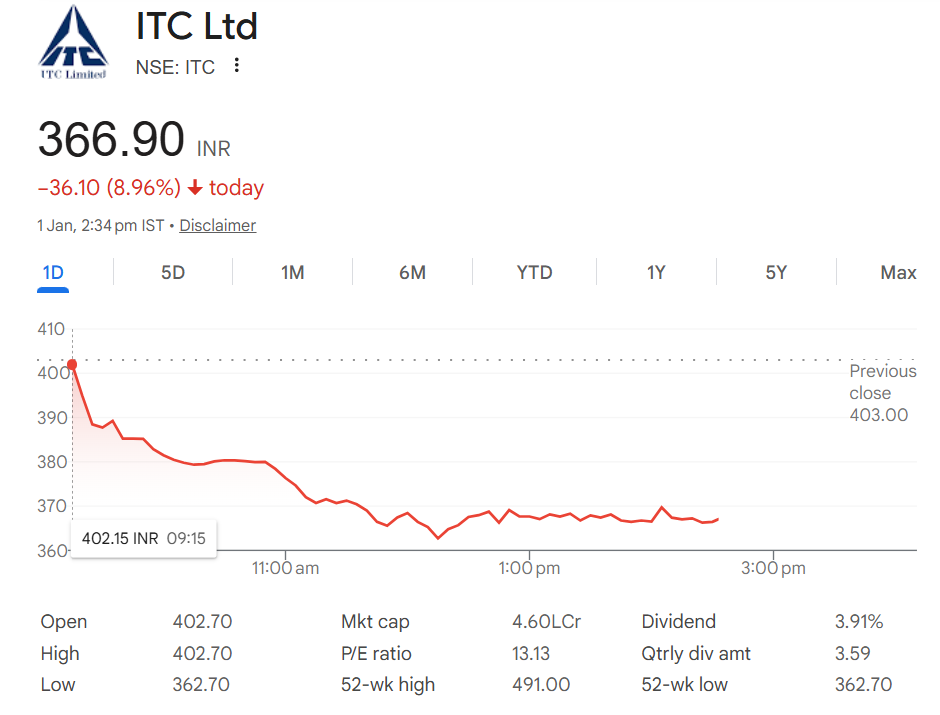
Task: Click the 11:00 am axis label
Action: point(285,568)
